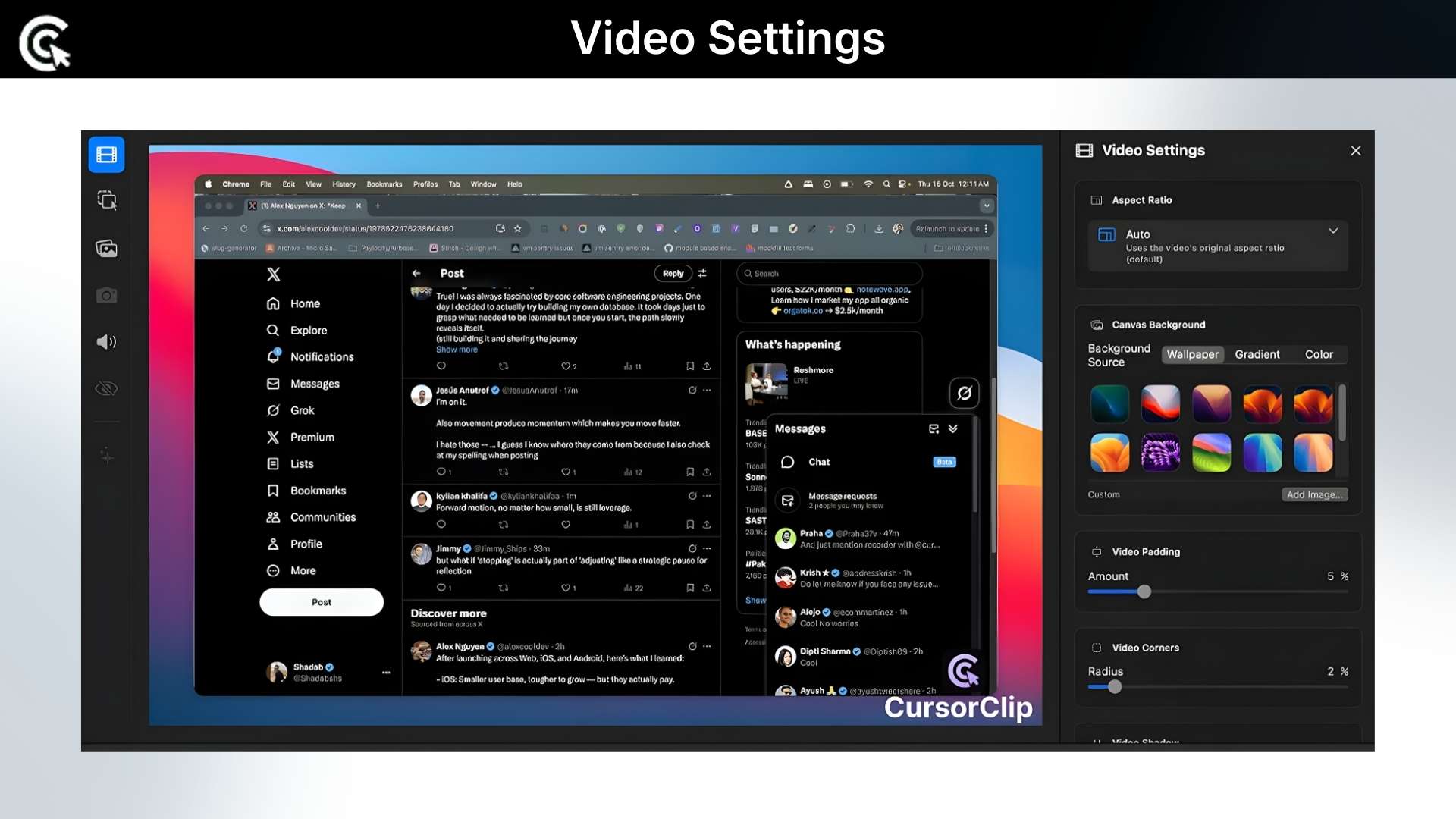This screenshot has height=819, width=1456.
Task: Switch Background Source to Color
Action: (1319, 354)
